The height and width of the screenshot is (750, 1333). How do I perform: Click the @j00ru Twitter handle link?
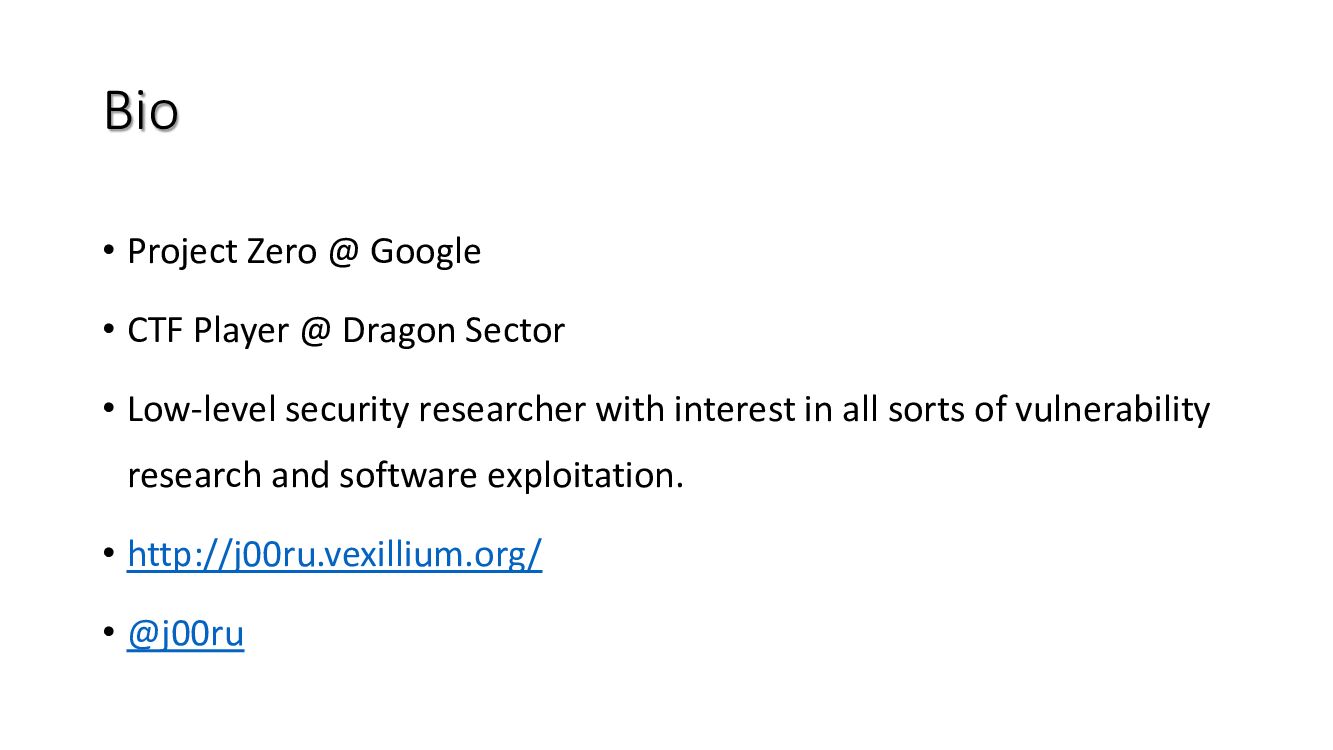[x=185, y=635]
